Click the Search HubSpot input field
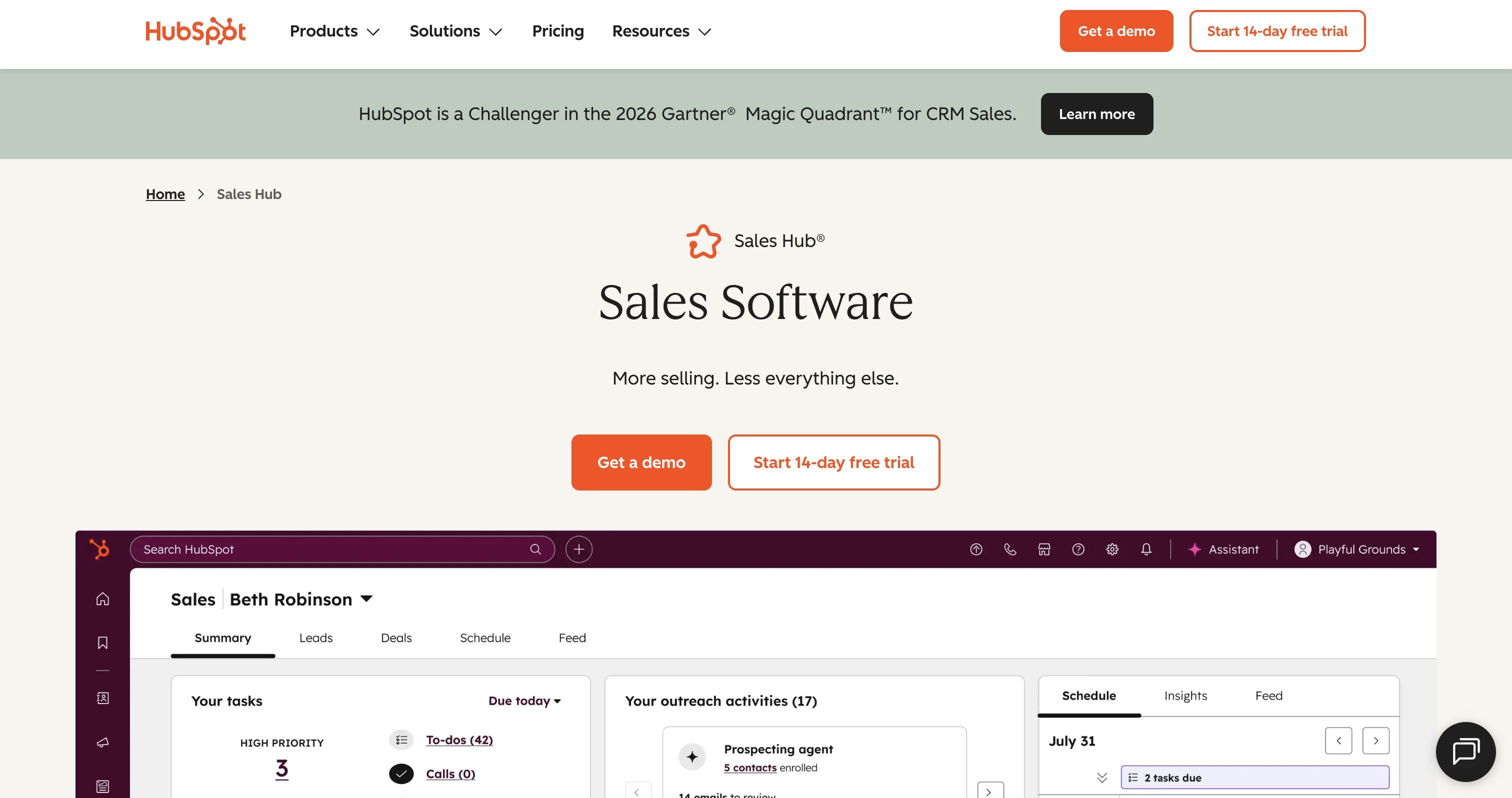The width and height of the screenshot is (1512, 798). click(342, 549)
